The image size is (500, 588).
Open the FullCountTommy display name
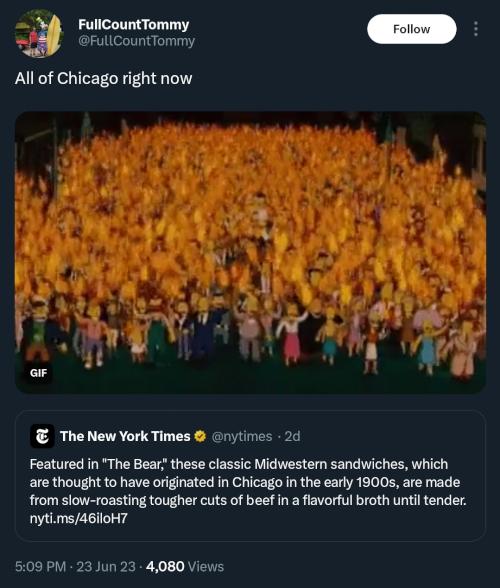(x=134, y=24)
